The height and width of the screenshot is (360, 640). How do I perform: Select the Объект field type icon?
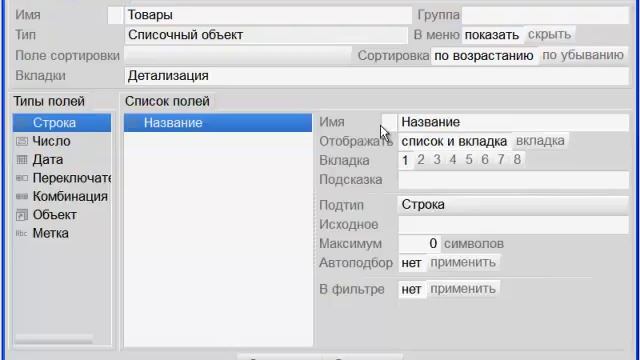click(x=22, y=215)
